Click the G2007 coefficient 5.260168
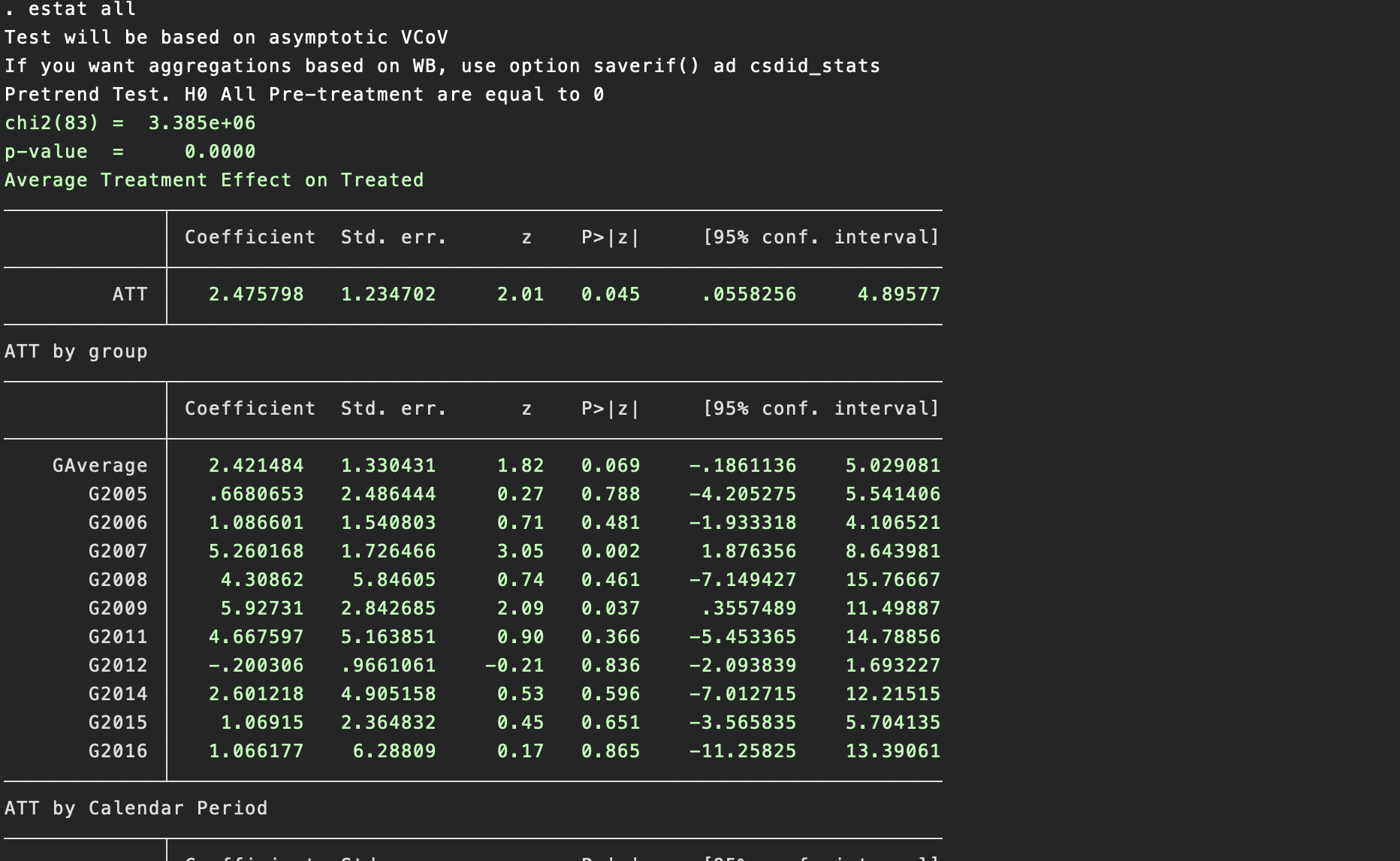The image size is (1400, 861). point(255,551)
